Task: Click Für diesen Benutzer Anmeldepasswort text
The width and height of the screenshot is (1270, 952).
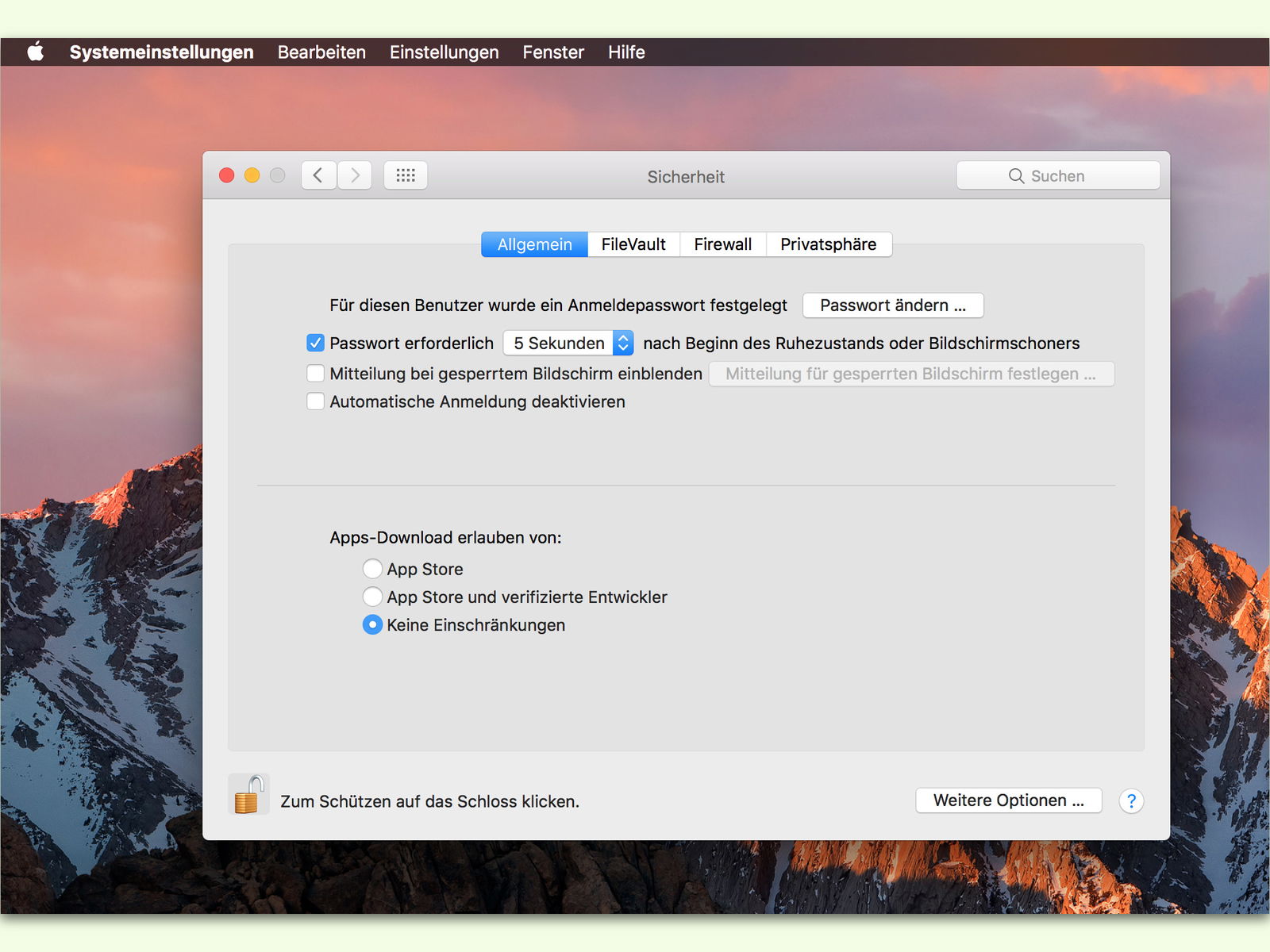Action: click(x=558, y=305)
